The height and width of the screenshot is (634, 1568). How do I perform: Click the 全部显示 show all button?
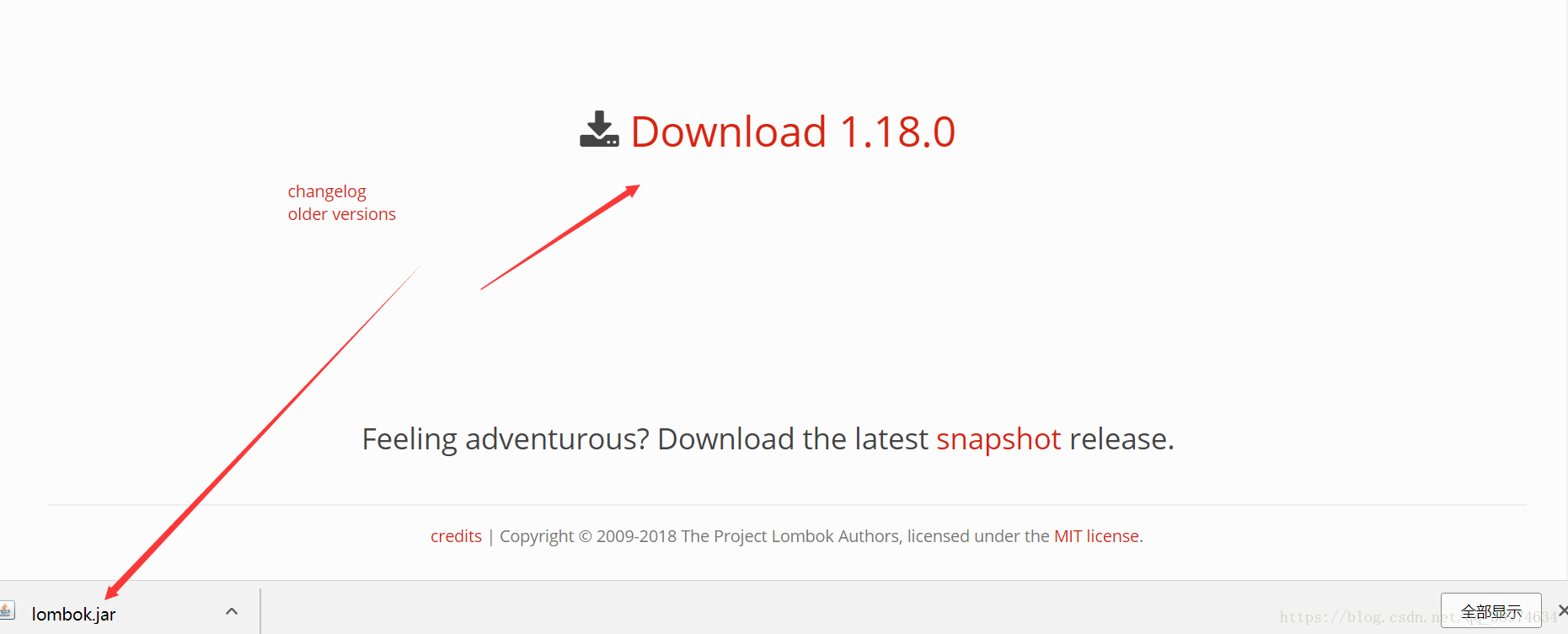click(x=1490, y=612)
